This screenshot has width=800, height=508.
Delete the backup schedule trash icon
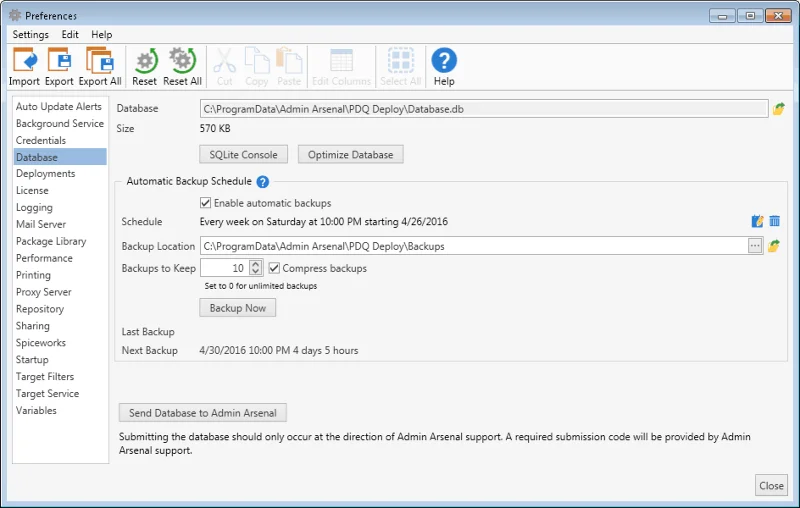point(774,221)
